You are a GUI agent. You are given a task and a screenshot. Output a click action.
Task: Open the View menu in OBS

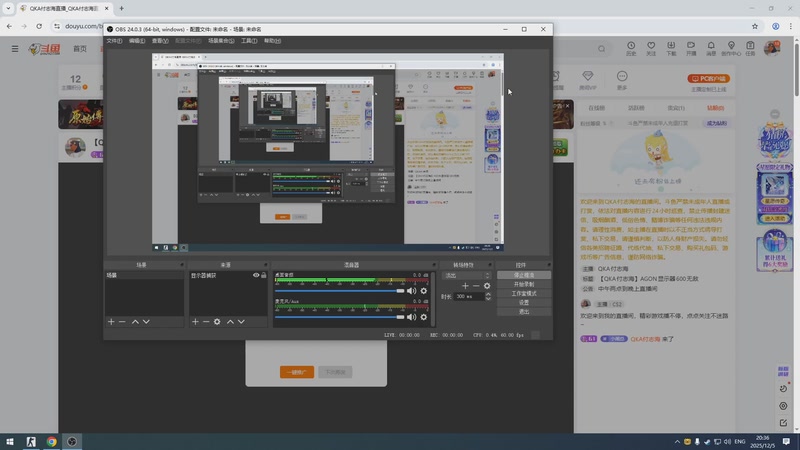(x=160, y=41)
